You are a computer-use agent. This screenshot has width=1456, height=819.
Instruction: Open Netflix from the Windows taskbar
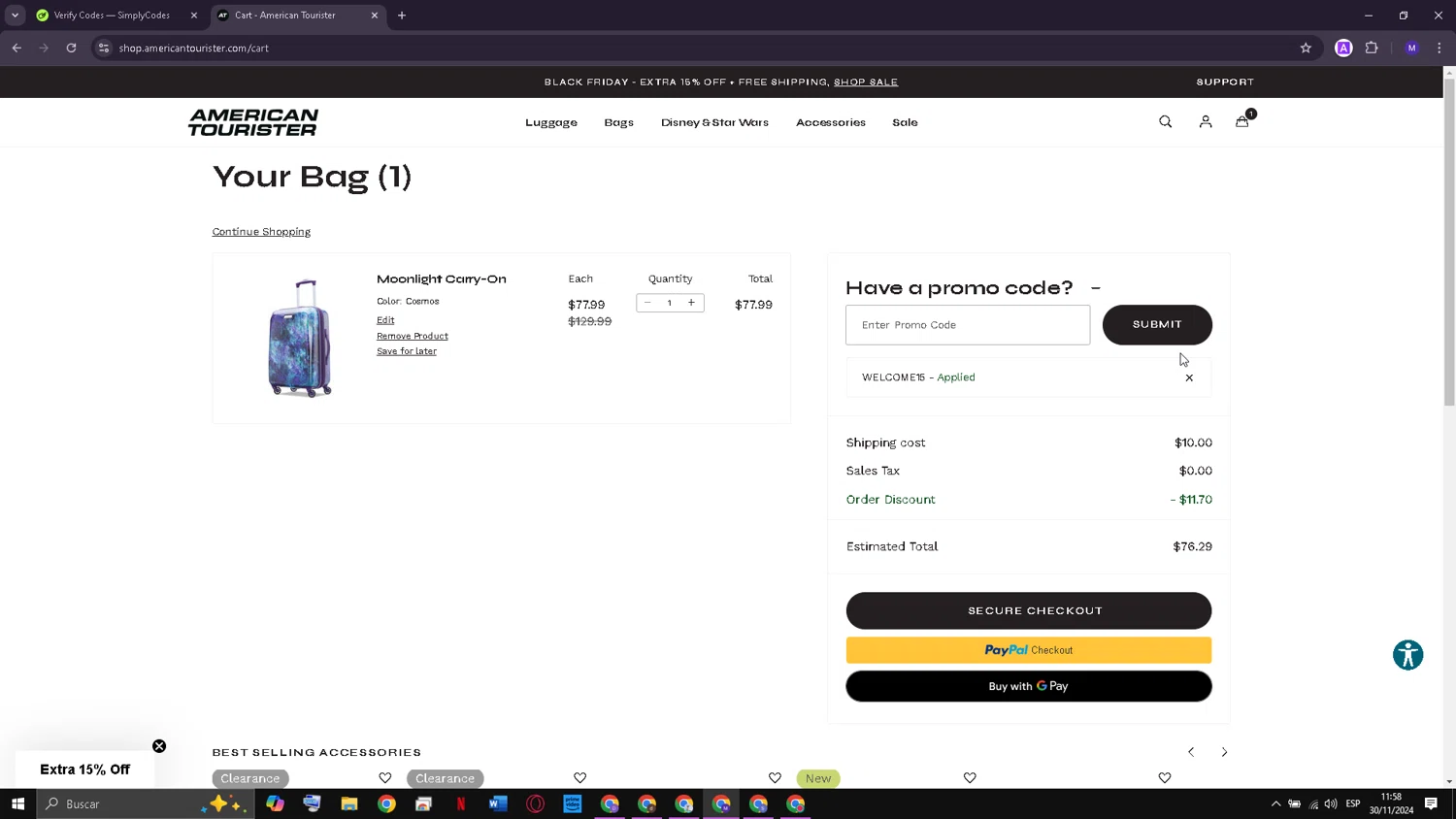pos(461,803)
